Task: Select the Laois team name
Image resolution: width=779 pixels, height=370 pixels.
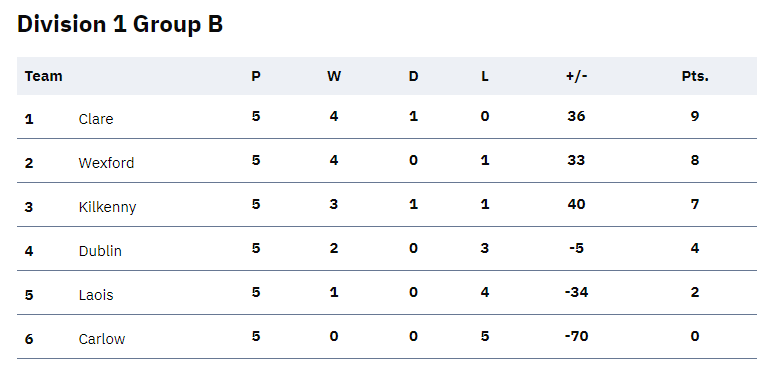Action: pos(96,295)
